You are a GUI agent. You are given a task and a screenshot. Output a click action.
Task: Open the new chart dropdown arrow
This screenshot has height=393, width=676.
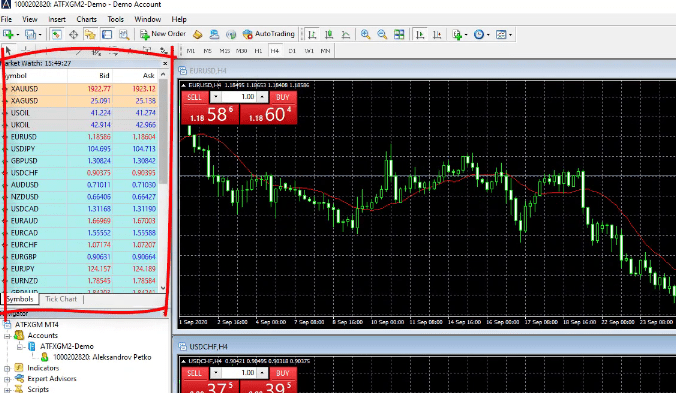(18, 34)
